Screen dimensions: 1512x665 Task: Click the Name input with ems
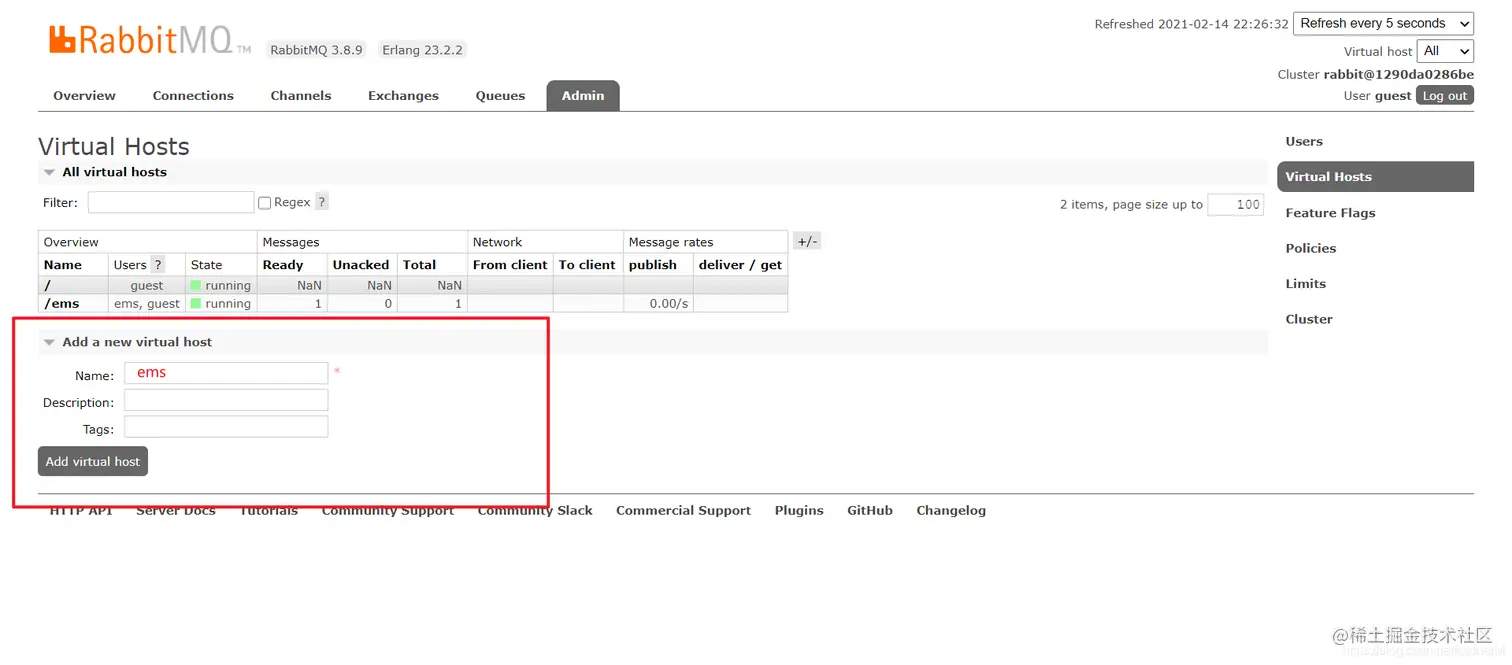pos(226,373)
